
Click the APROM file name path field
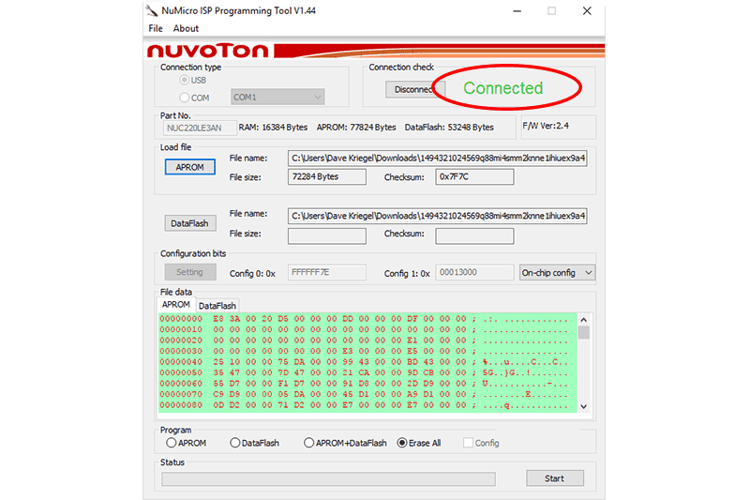click(x=437, y=158)
